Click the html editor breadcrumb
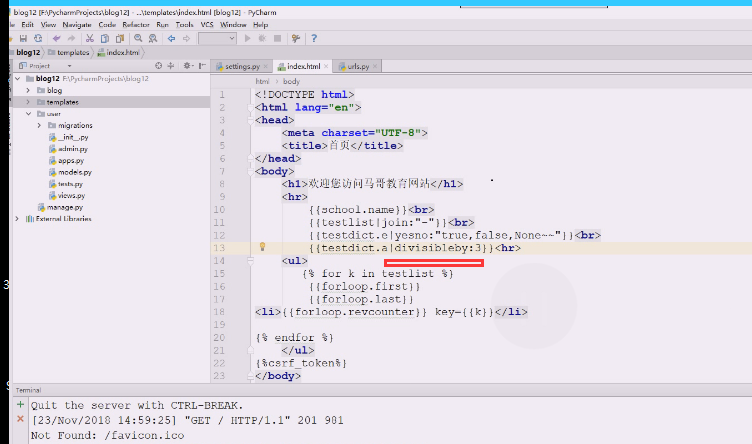 (x=262, y=82)
